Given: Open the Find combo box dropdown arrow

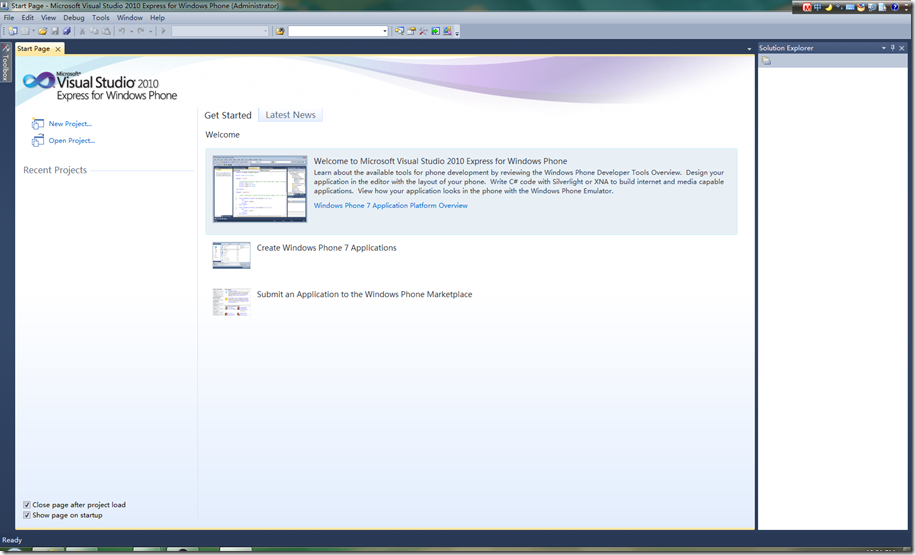Looking at the screenshot, I should coord(385,31).
